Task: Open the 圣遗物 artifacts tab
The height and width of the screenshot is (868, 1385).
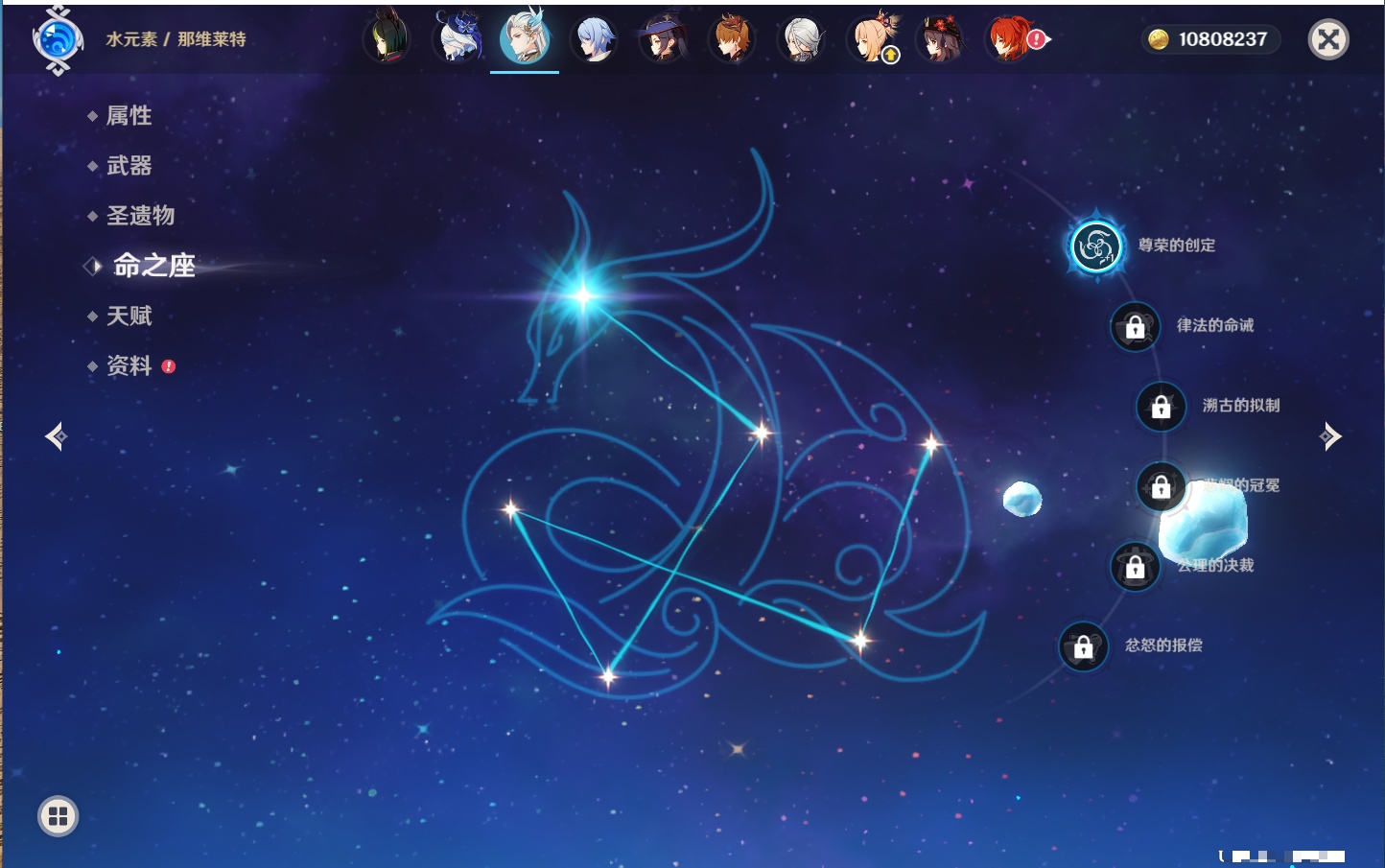Action: tap(140, 216)
